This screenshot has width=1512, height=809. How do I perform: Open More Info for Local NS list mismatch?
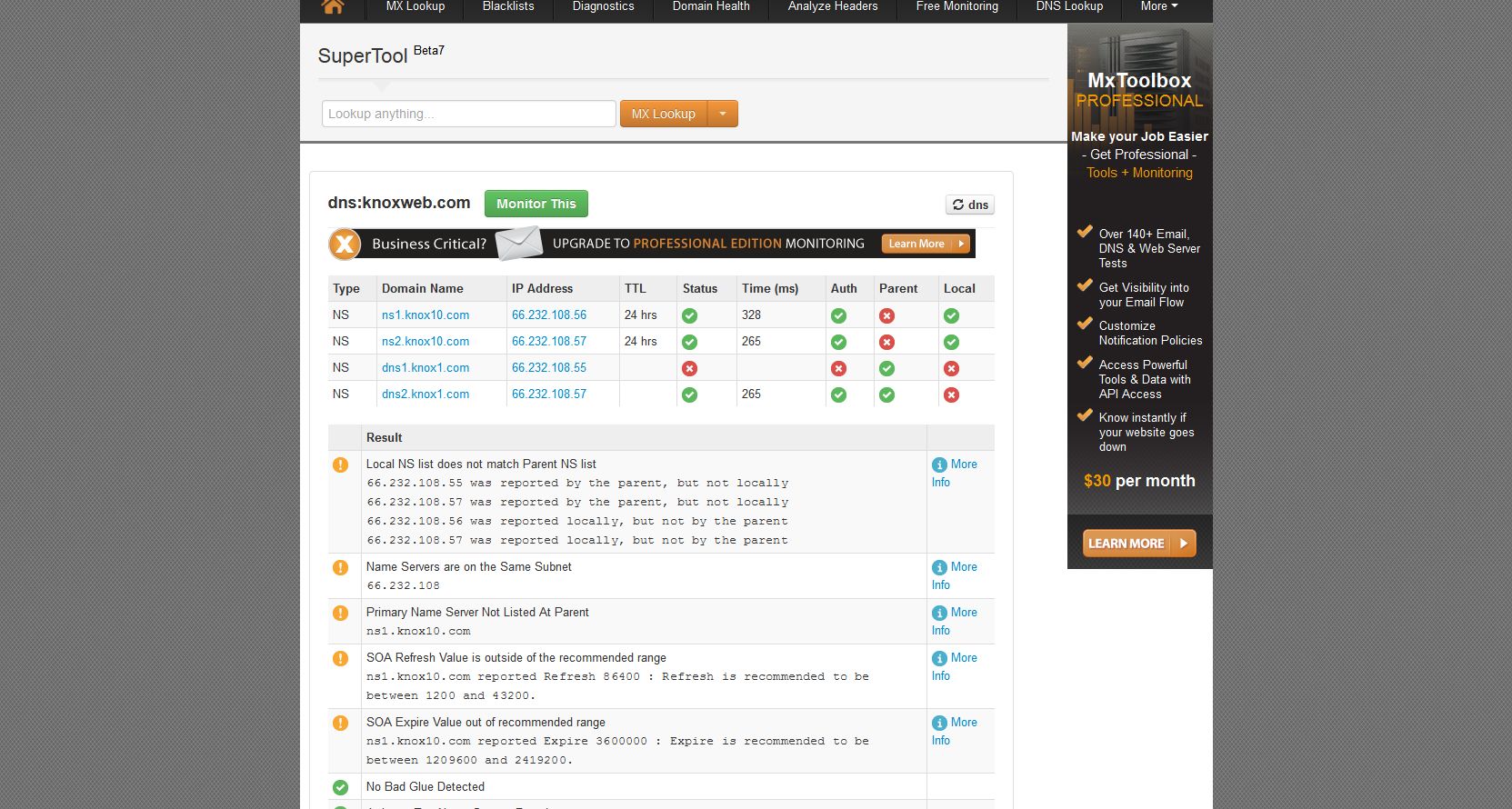point(955,473)
